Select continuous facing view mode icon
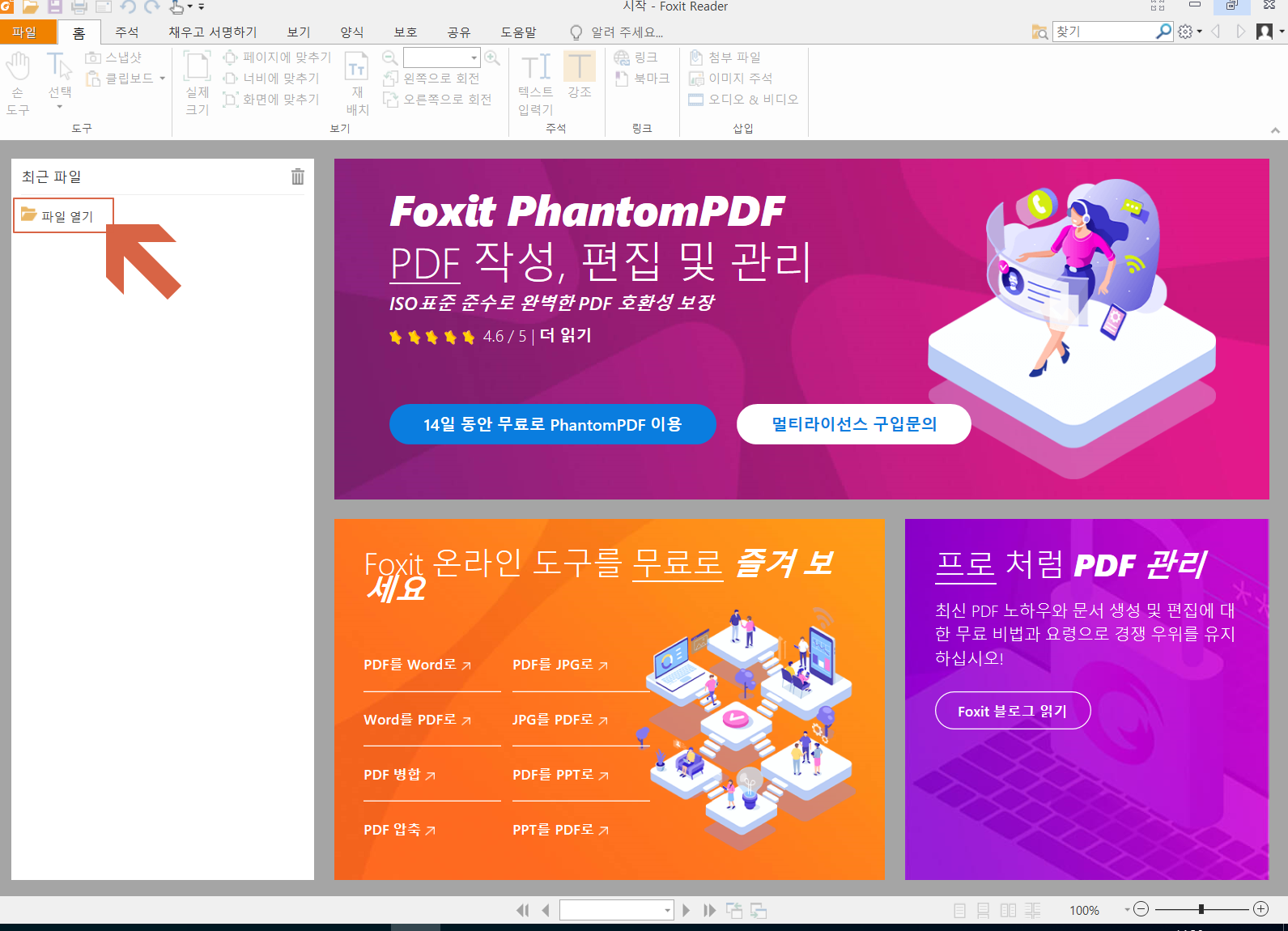Viewport: 1288px width, 931px height. click(1033, 910)
